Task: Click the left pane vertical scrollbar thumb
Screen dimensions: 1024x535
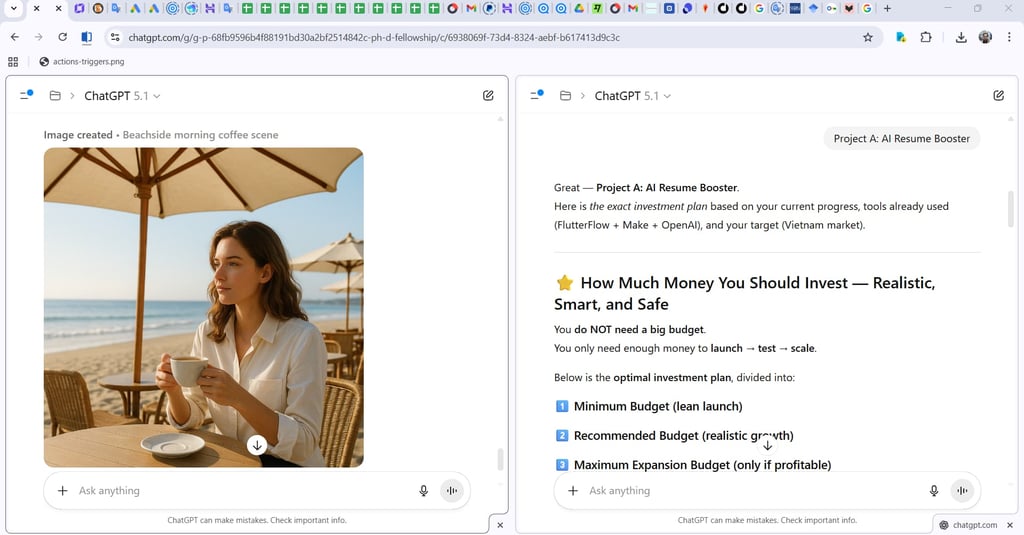Action: [500, 459]
